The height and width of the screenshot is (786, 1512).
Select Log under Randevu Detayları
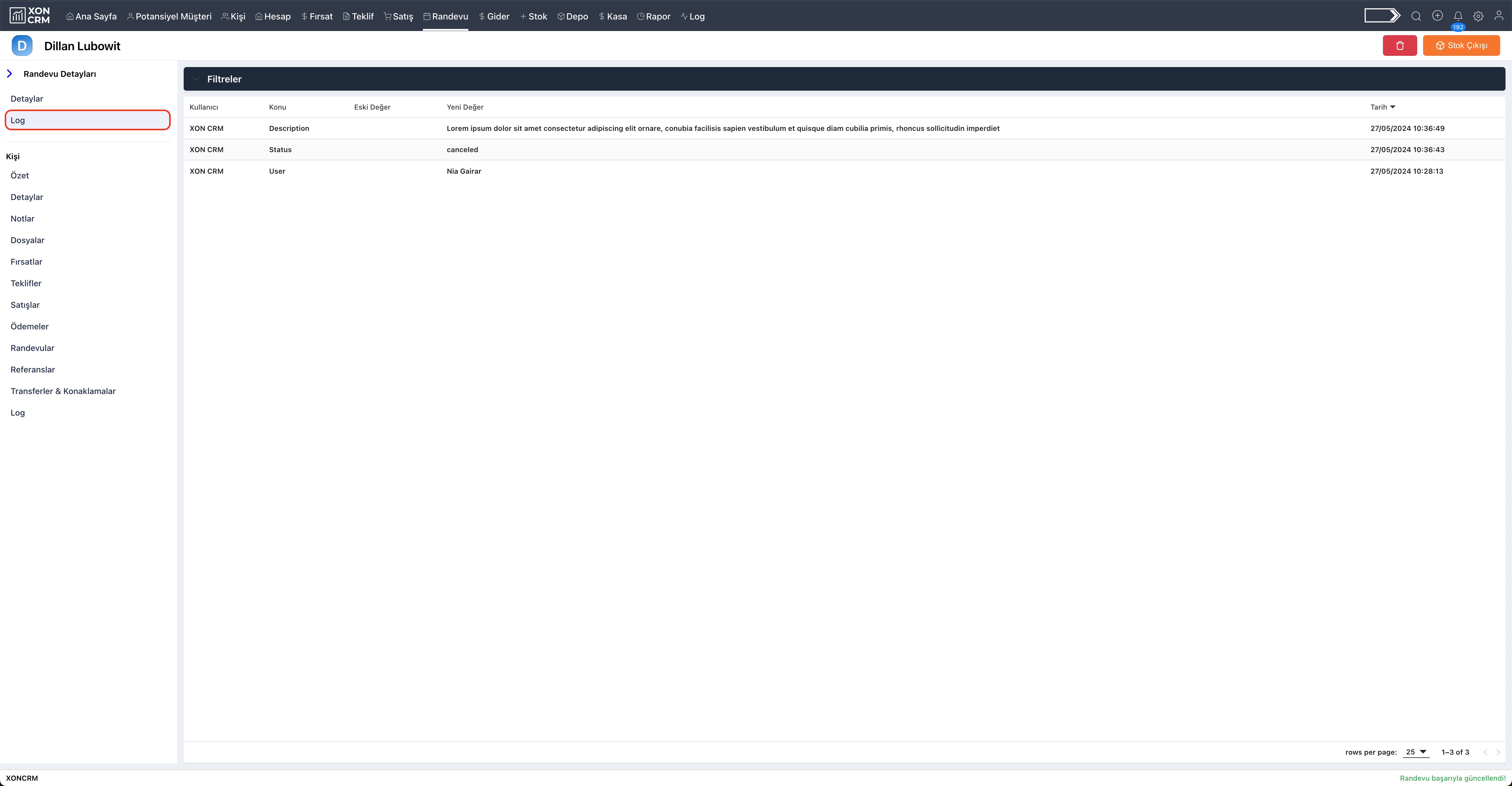pos(87,120)
